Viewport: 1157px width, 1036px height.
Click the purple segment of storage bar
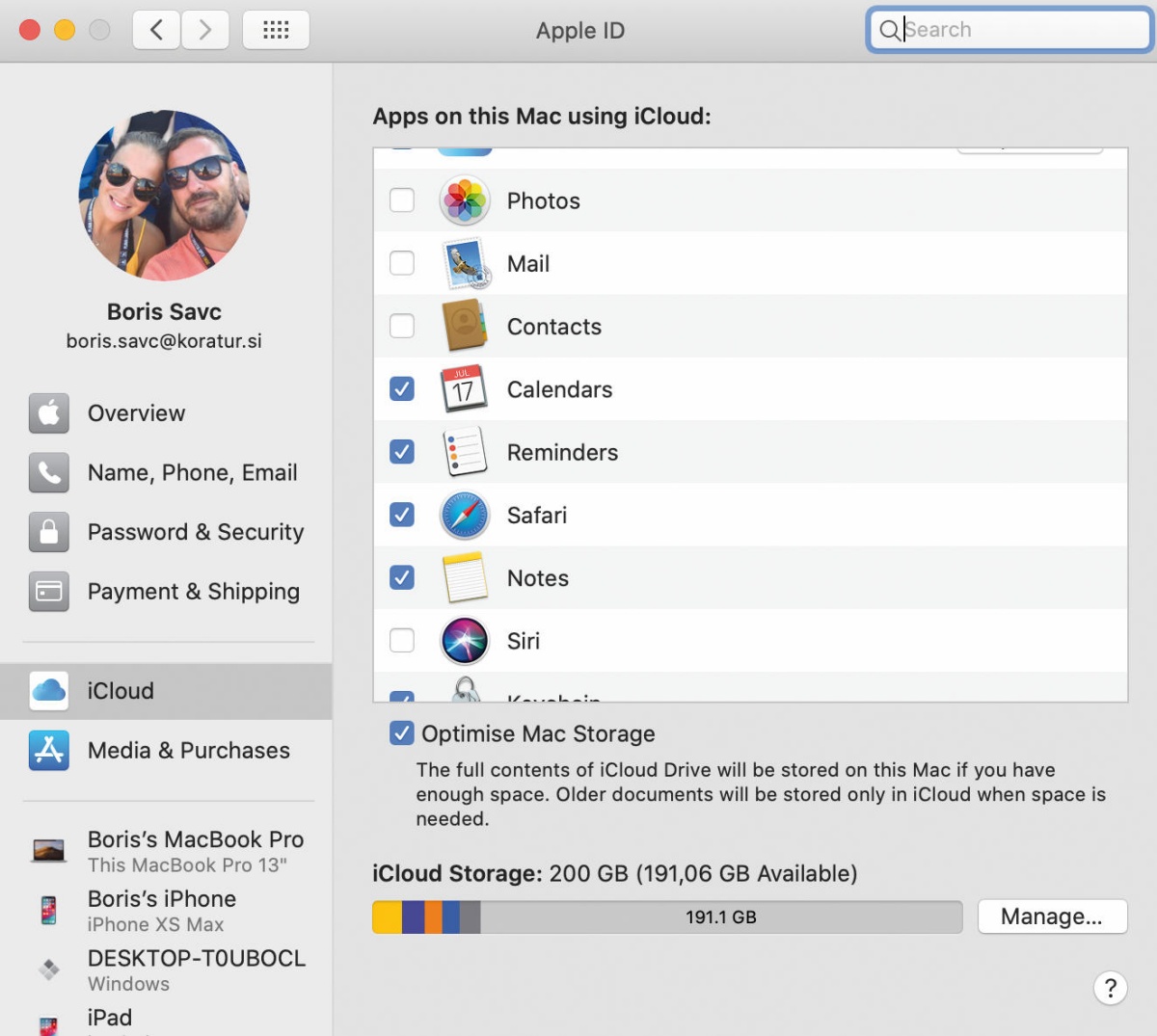coord(414,916)
